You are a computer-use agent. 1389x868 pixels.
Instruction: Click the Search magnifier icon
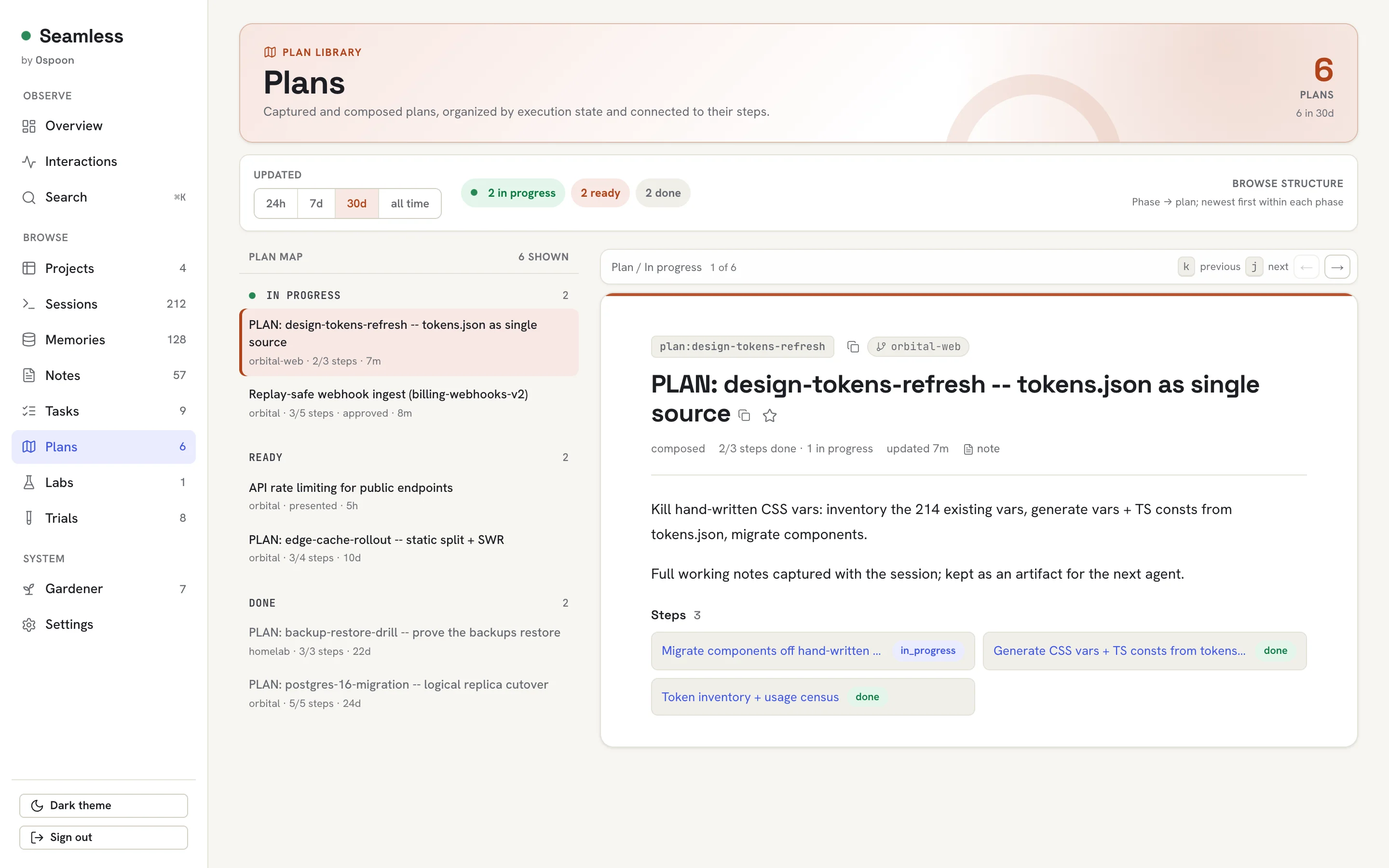[x=29, y=198]
